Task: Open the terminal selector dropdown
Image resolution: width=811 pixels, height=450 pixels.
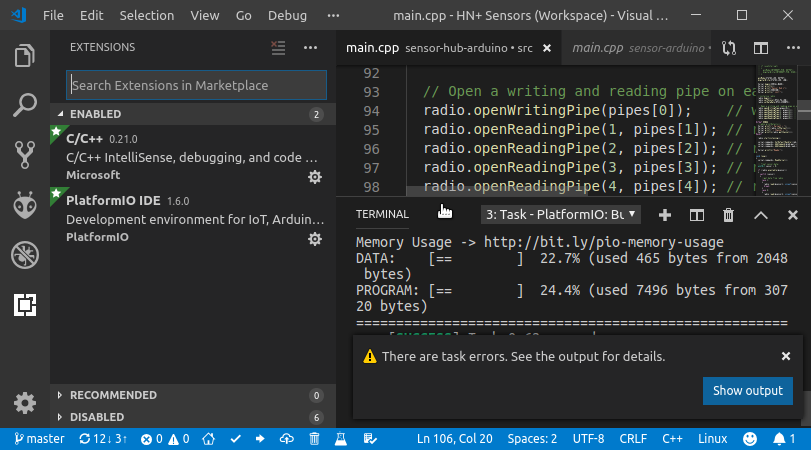Action: pyautogui.click(x=561, y=215)
